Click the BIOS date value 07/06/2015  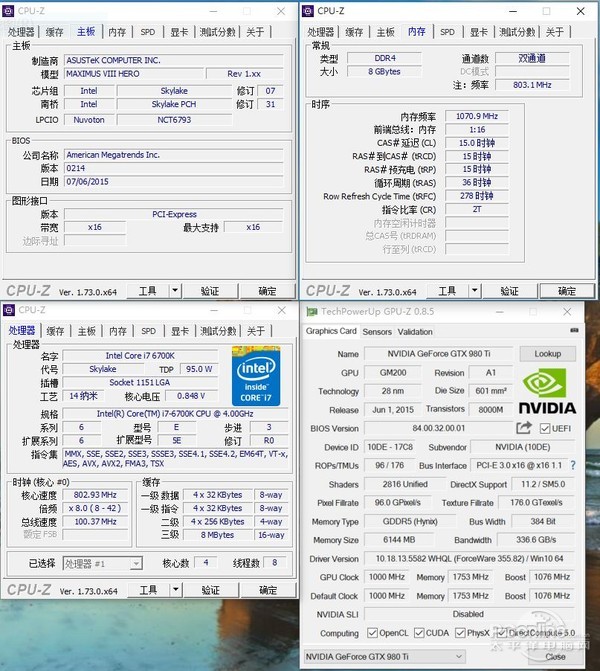(174, 181)
